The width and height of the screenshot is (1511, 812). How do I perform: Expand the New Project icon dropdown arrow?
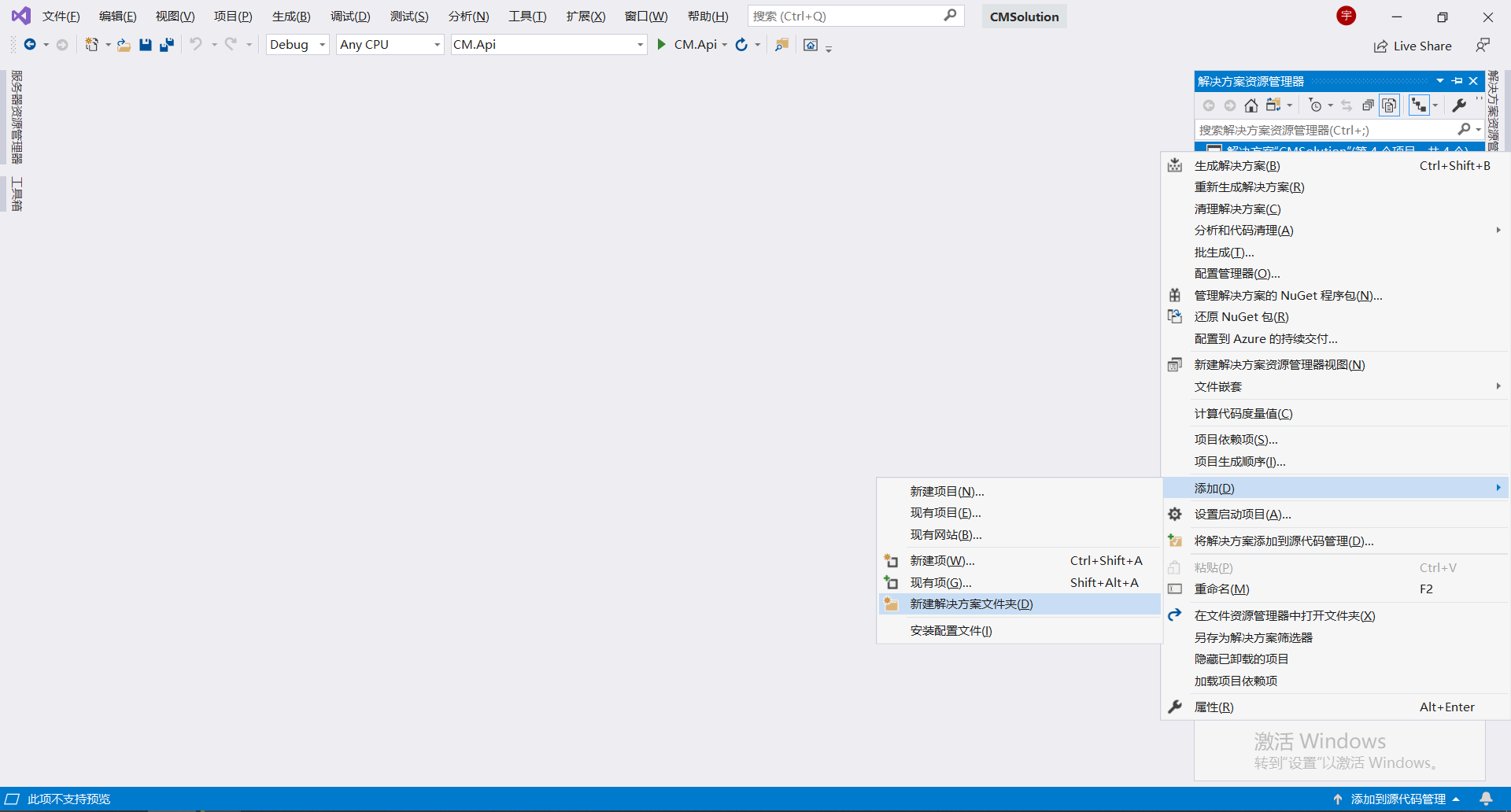tap(108, 45)
